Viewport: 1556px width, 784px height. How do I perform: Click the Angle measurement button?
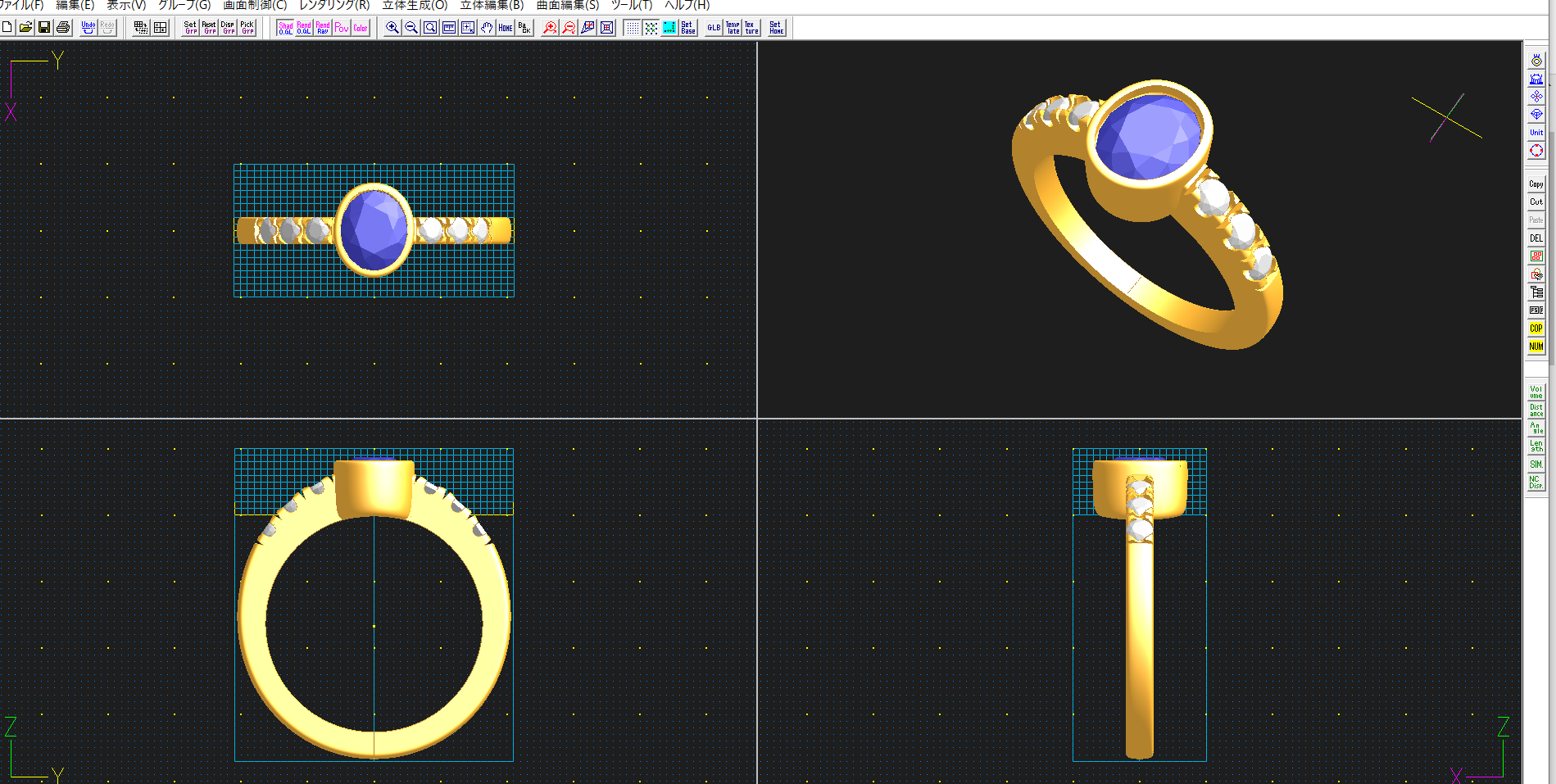[x=1536, y=428]
